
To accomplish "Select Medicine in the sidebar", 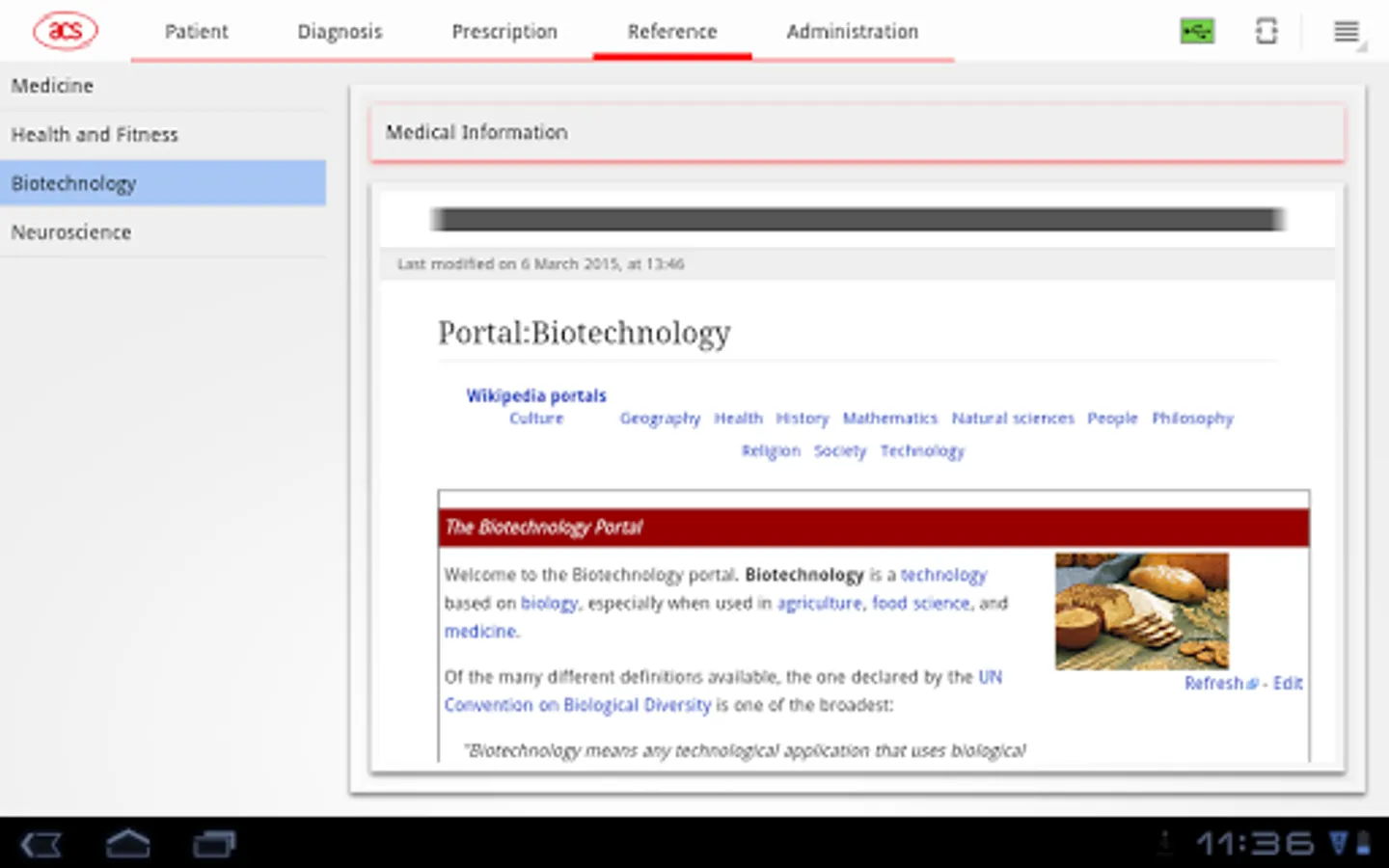I will tap(163, 86).
